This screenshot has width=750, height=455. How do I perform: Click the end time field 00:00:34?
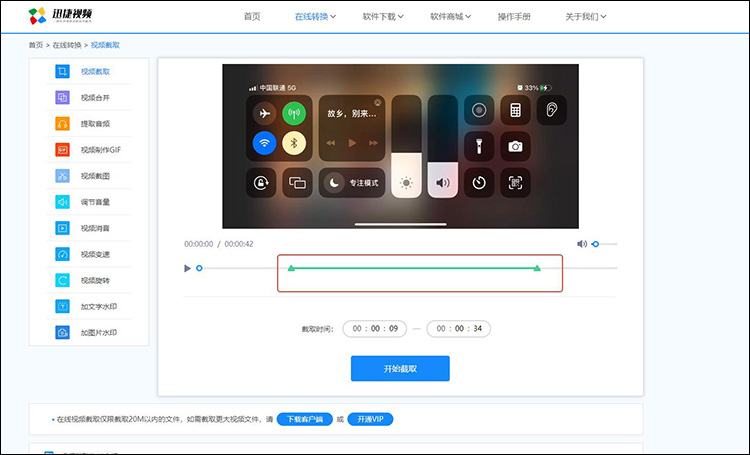click(459, 329)
